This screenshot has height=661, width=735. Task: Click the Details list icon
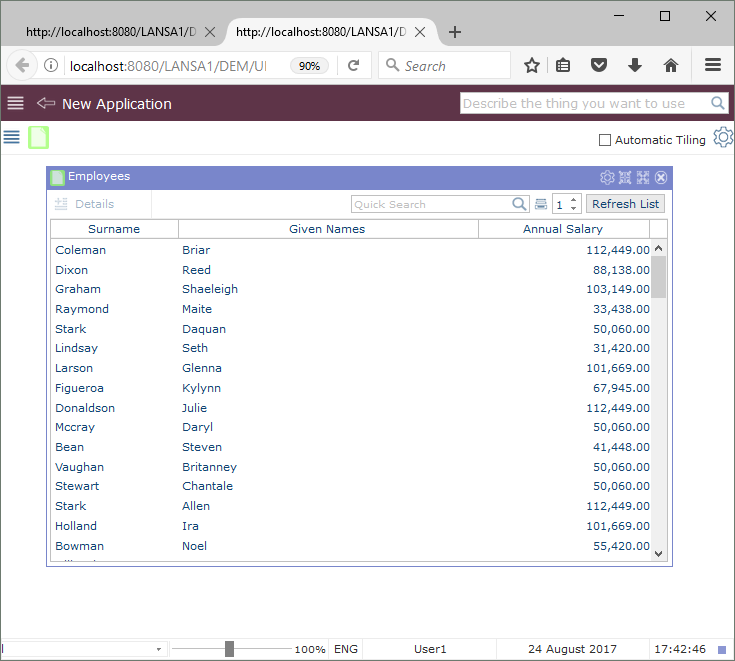(x=61, y=204)
